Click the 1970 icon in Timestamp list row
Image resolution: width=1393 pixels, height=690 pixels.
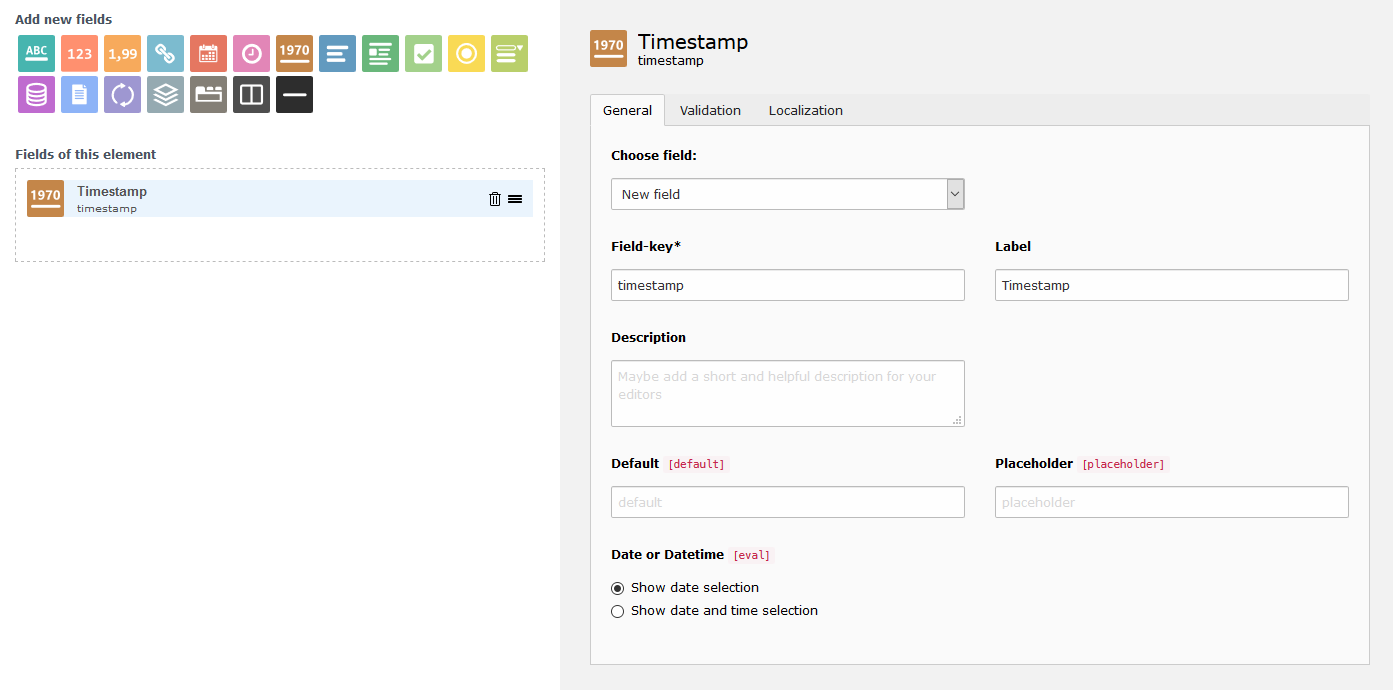point(45,198)
